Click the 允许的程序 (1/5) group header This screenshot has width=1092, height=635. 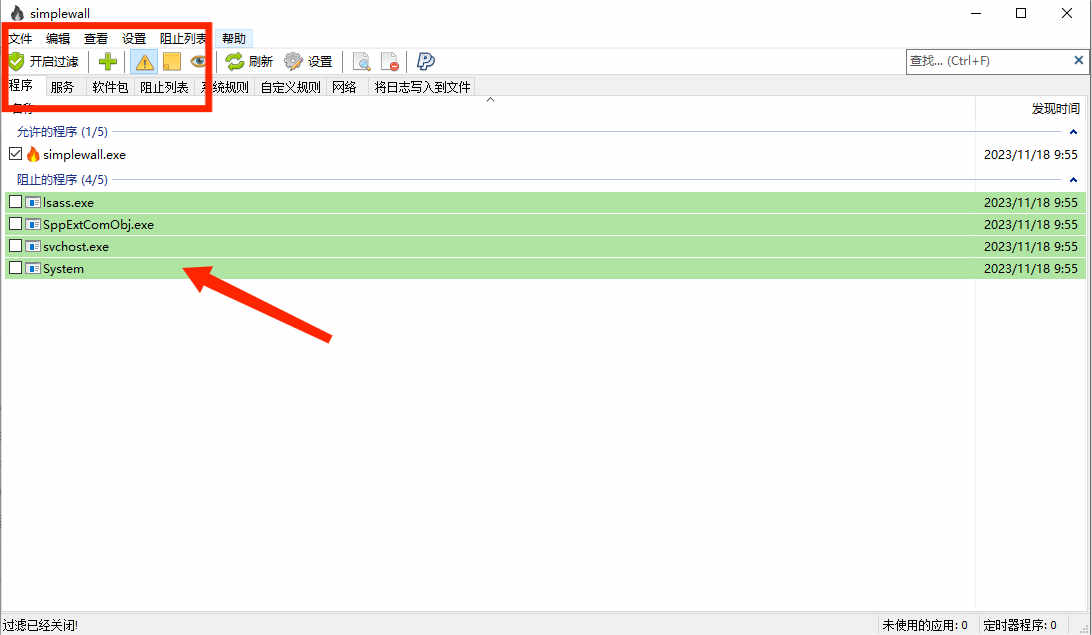coord(62,132)
